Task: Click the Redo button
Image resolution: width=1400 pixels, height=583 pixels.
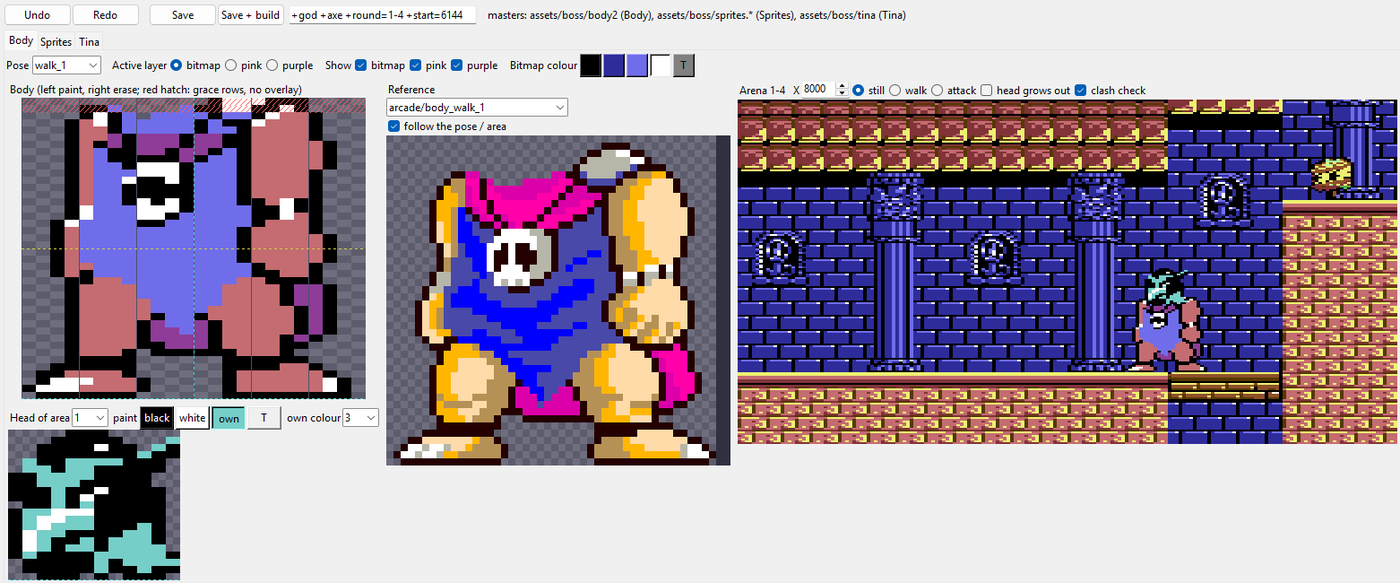Action: click(105, 15)
